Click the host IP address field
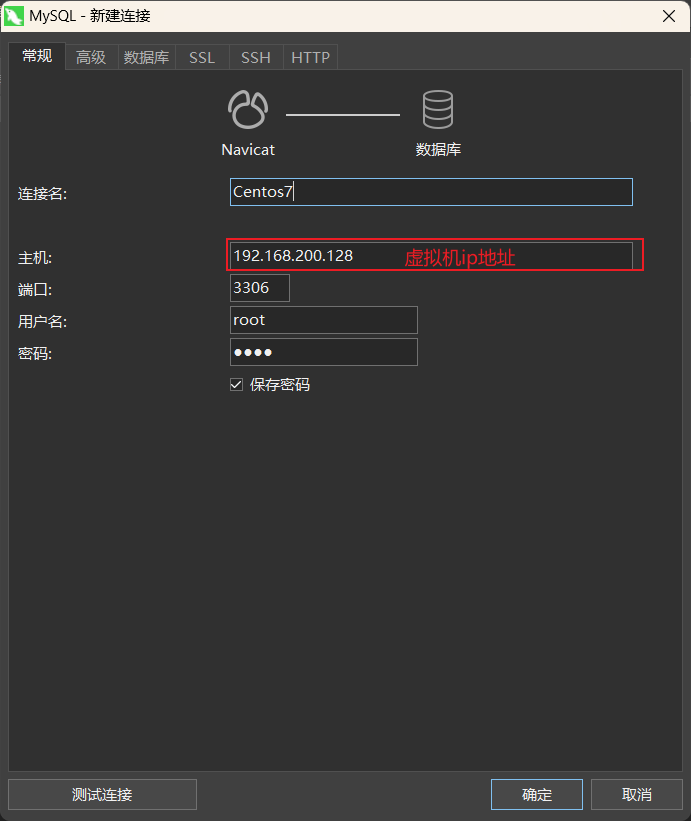 431,256
